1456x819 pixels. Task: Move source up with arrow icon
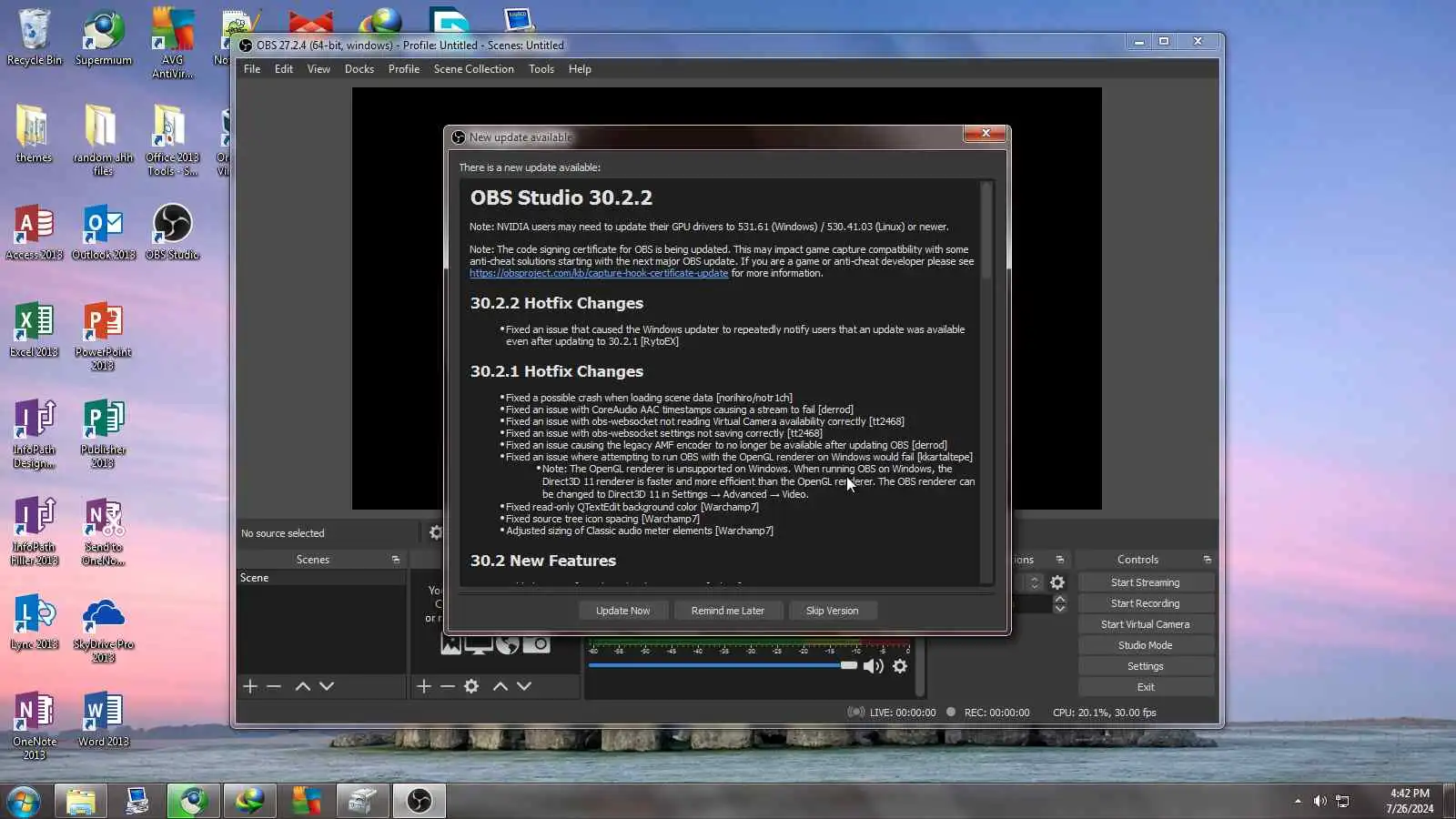[x=500, y=686]
